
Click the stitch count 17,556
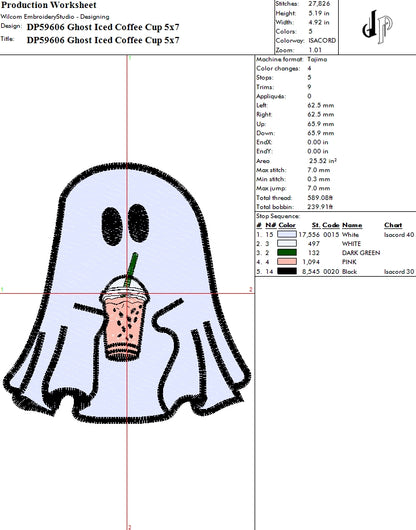point(309,234)
